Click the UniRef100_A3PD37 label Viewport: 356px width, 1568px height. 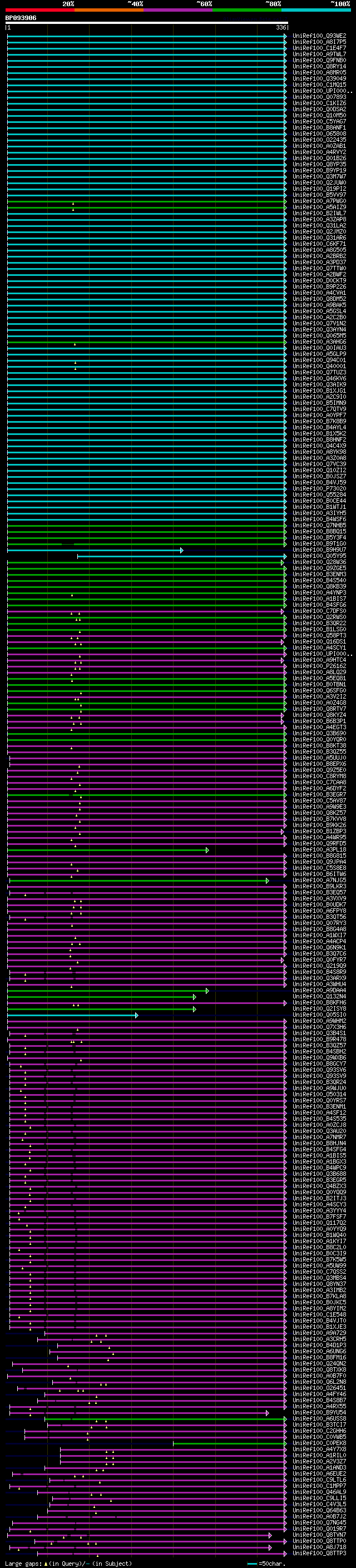[x=319, y=263]
